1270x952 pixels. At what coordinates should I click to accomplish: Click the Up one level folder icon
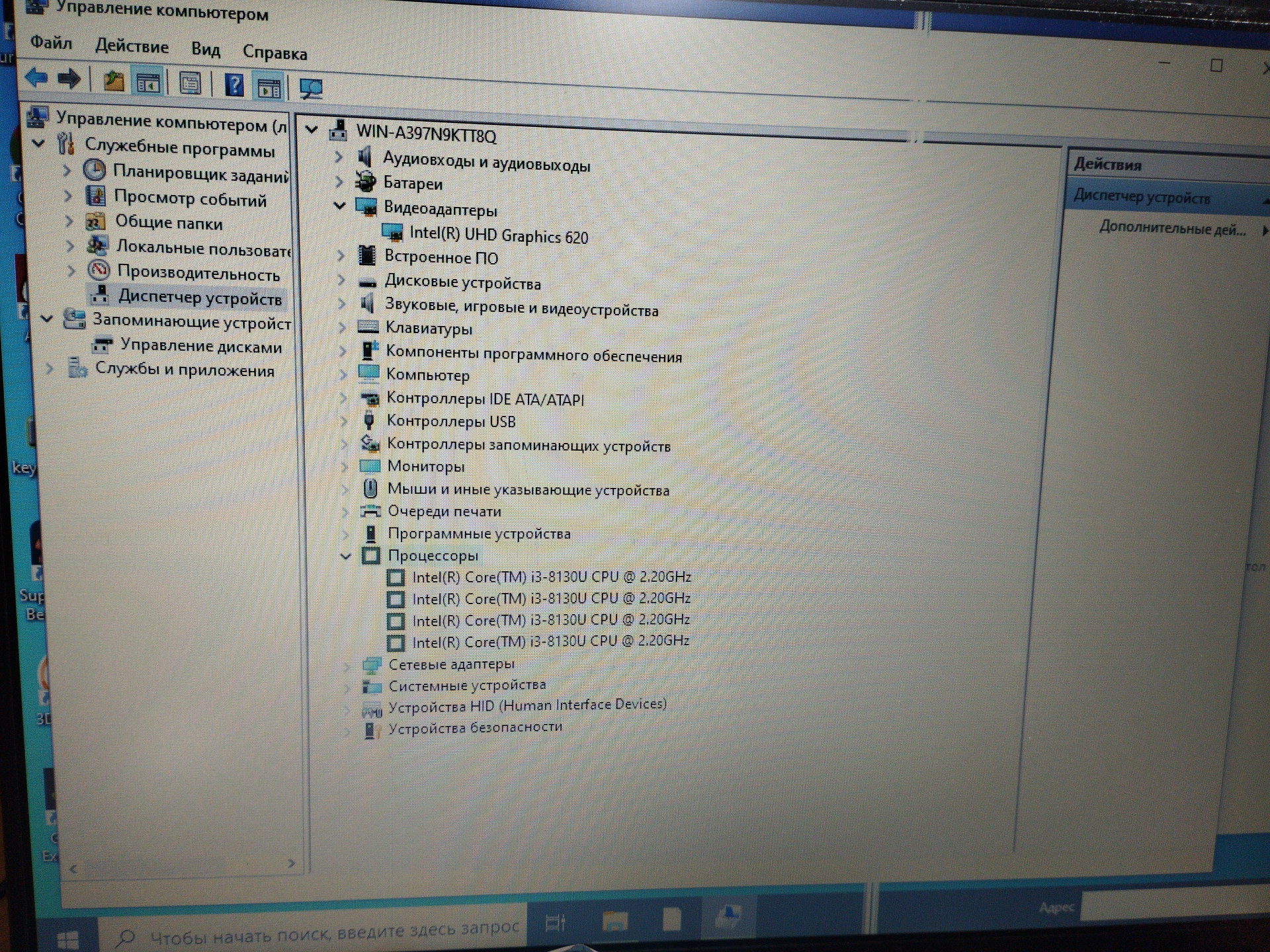pos(114,81)
